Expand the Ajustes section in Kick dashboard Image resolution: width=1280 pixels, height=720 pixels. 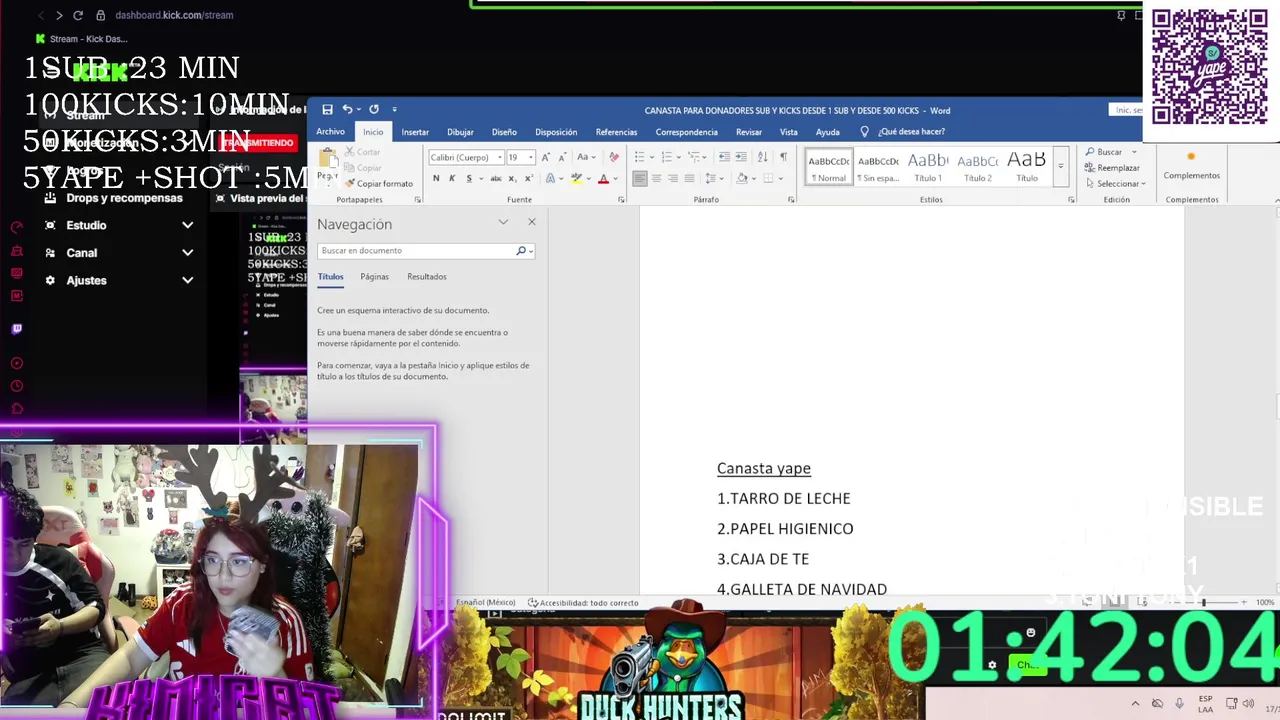tap(187, 281)
